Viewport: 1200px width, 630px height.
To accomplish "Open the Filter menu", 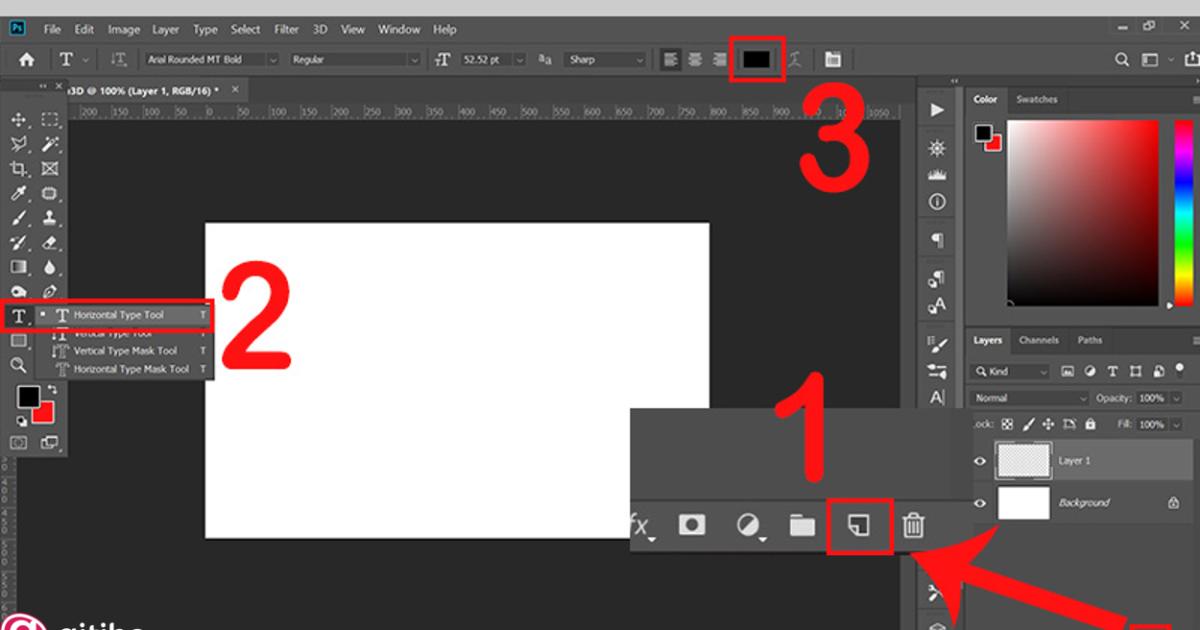I will point(286,29).
